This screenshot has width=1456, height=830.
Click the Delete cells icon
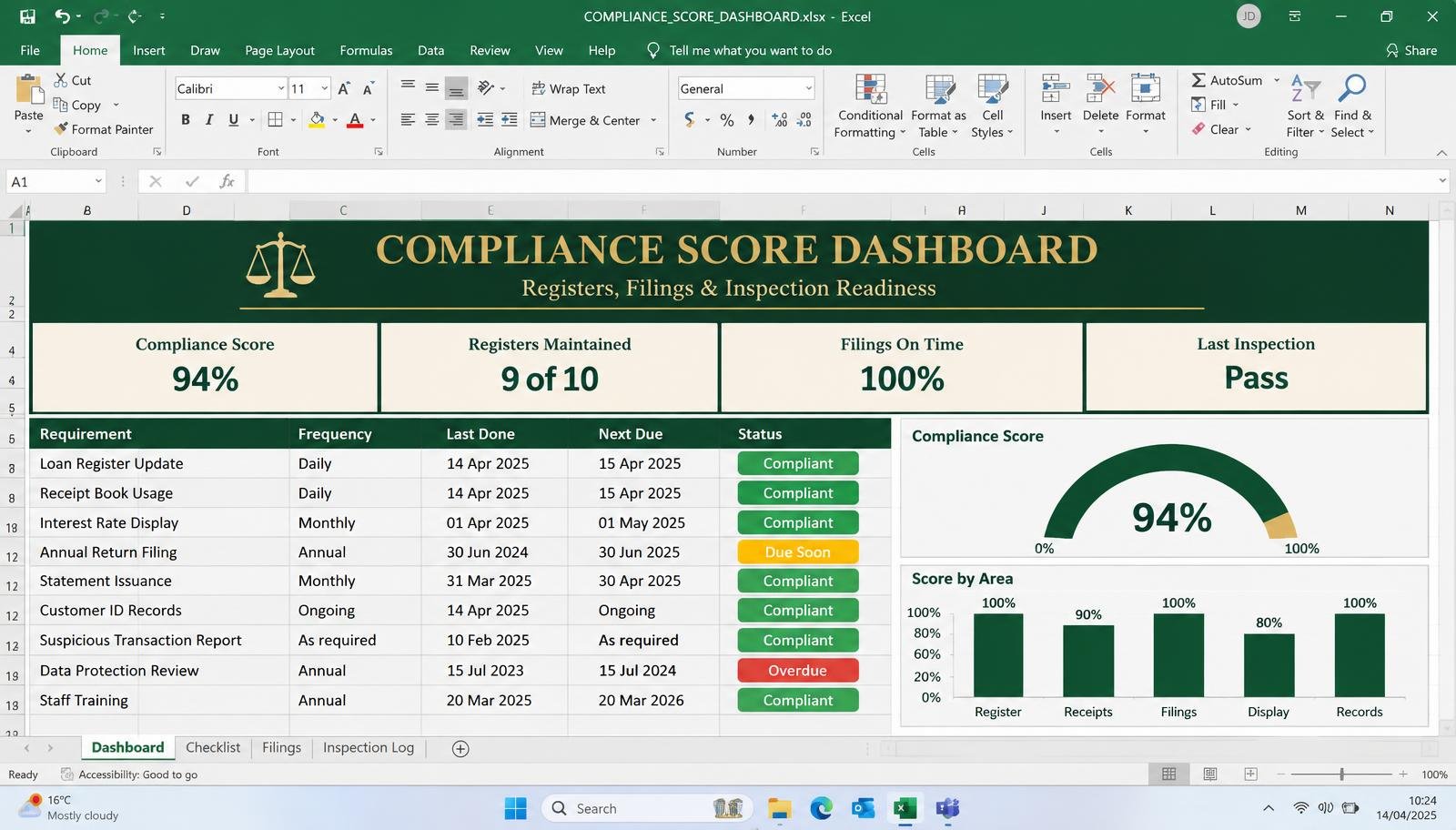tap(1100, 88)
